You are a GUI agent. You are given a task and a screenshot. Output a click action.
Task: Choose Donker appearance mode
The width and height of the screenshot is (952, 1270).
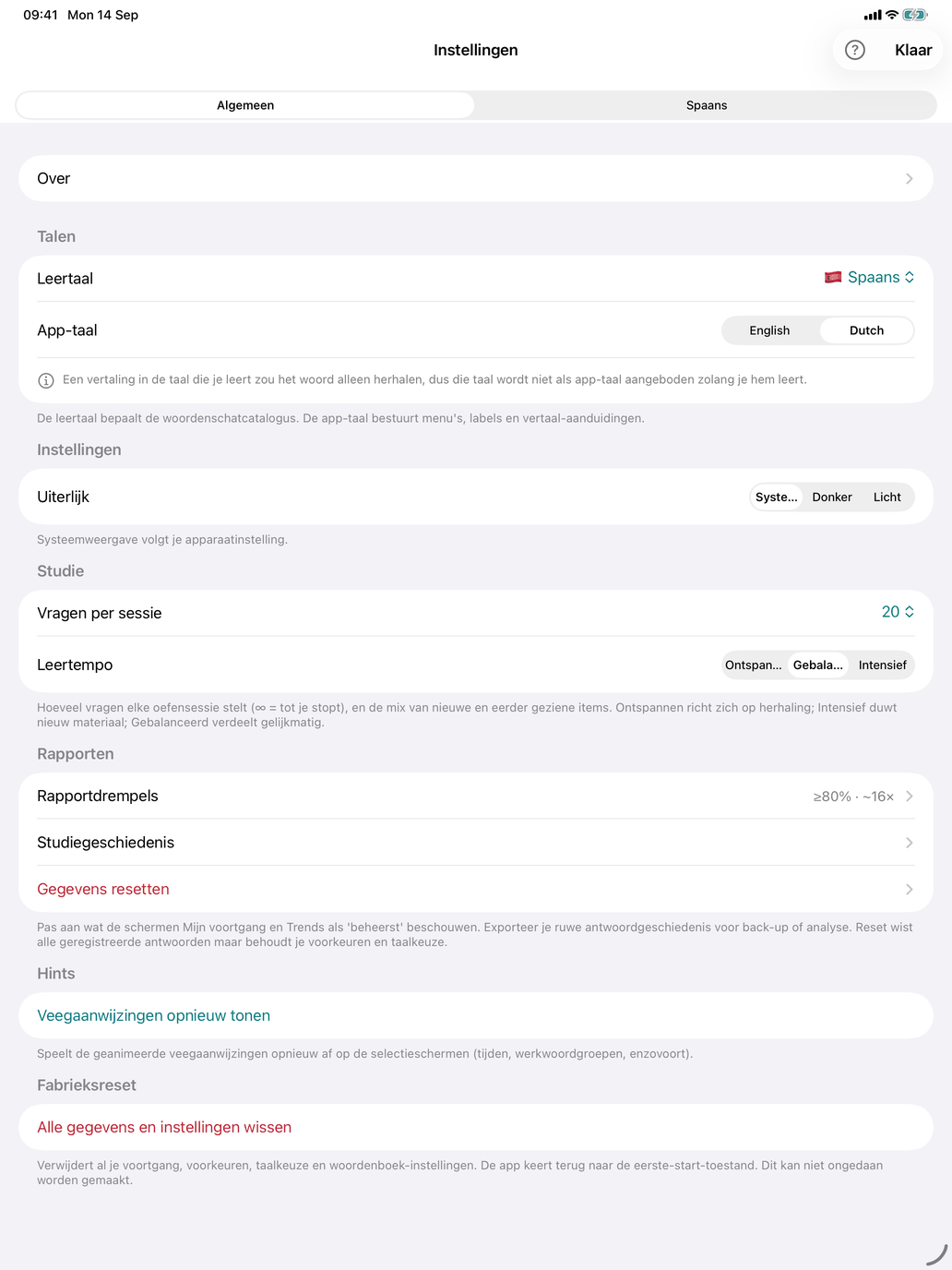(832, 497)
